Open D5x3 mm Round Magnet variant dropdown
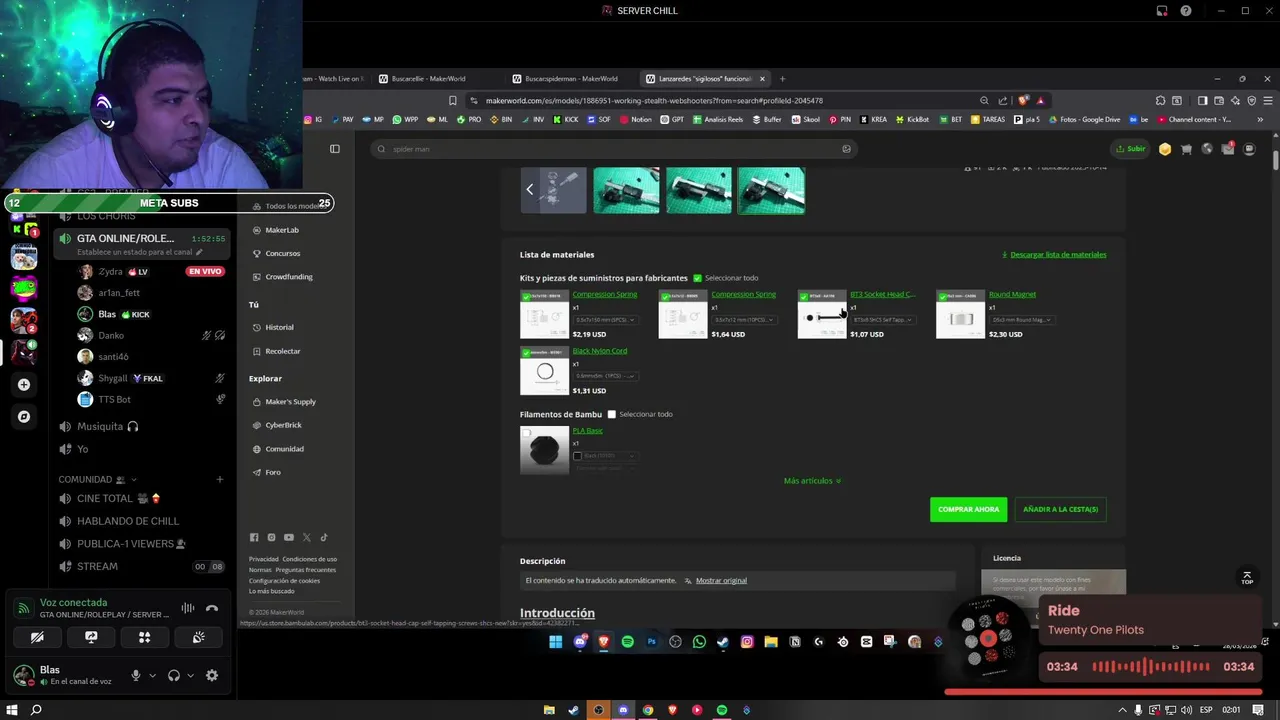Screen dimensions: 1280x720 1021,320
